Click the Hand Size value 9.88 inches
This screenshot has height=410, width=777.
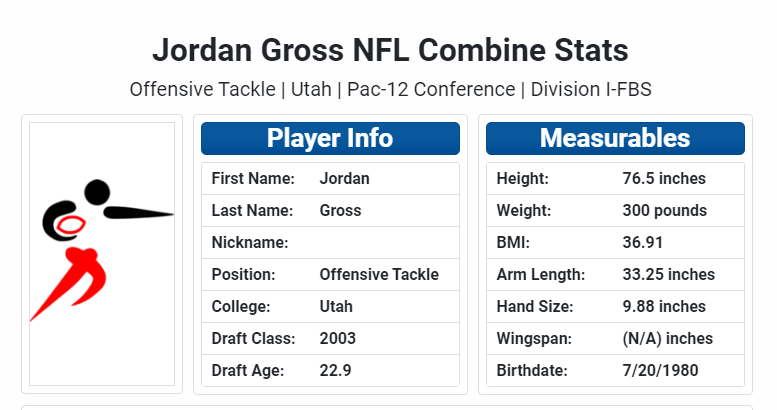664,306
